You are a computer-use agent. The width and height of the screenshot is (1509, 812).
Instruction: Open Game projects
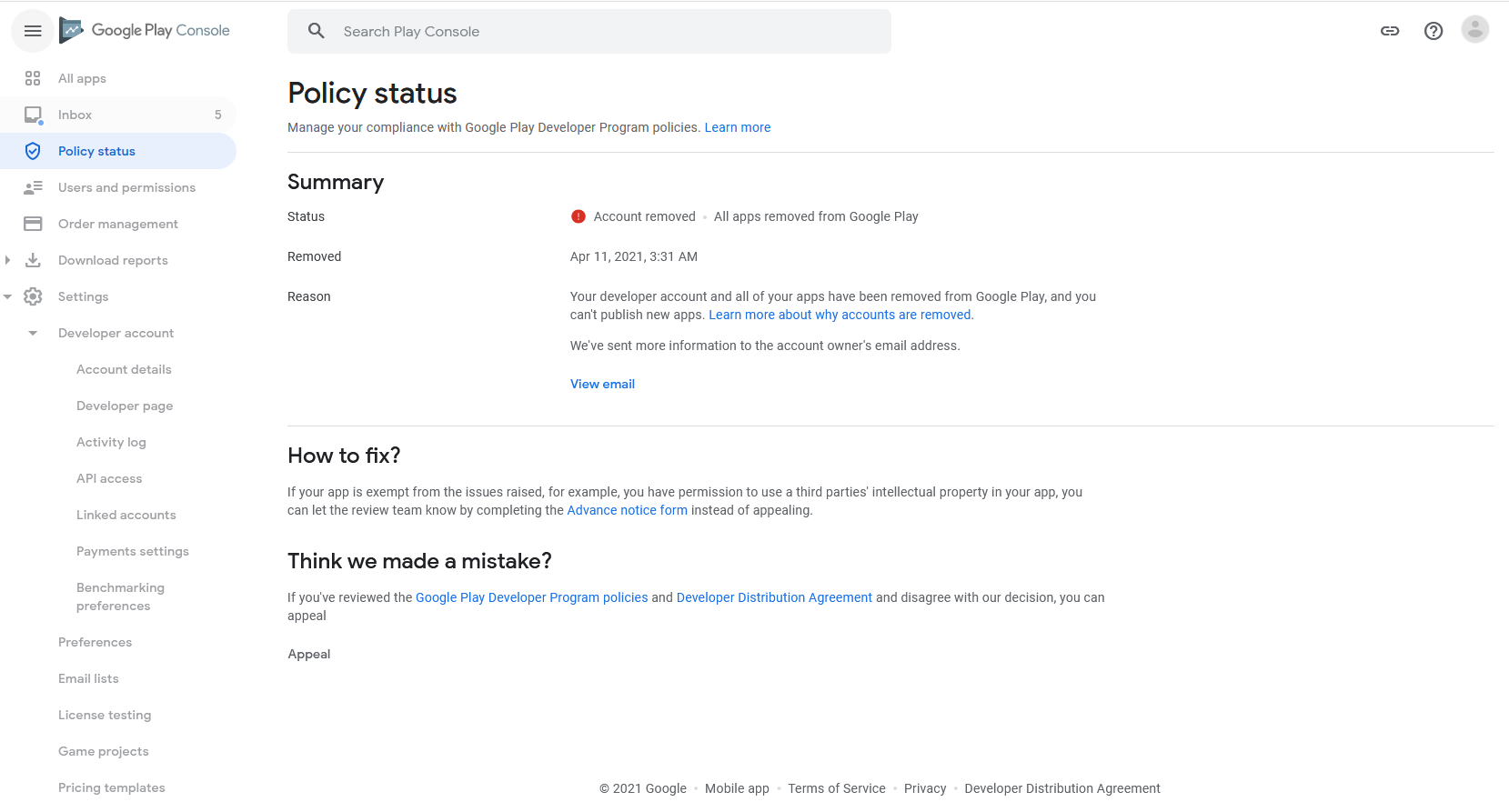103,751
